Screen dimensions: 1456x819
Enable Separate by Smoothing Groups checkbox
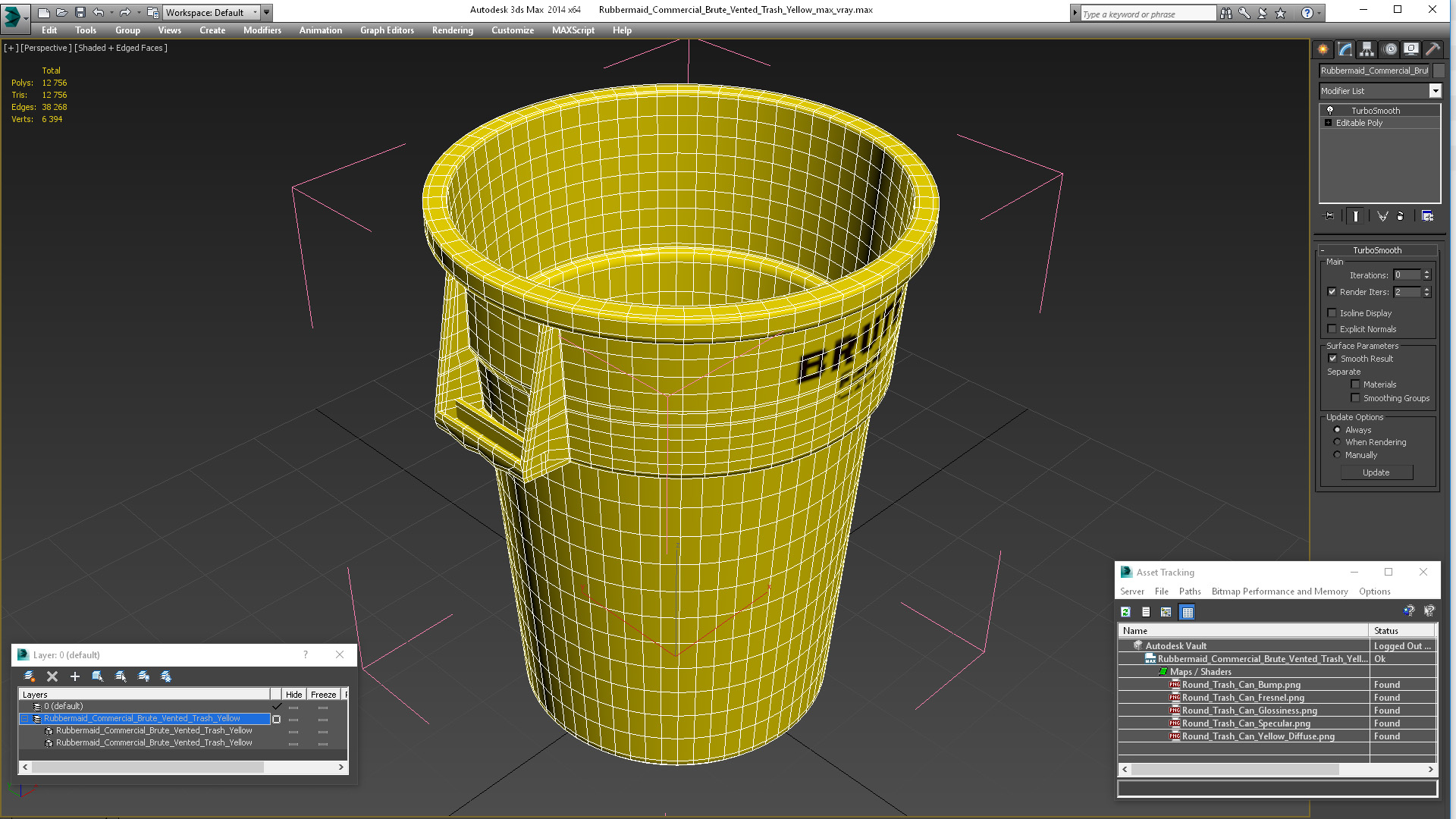1355,398
